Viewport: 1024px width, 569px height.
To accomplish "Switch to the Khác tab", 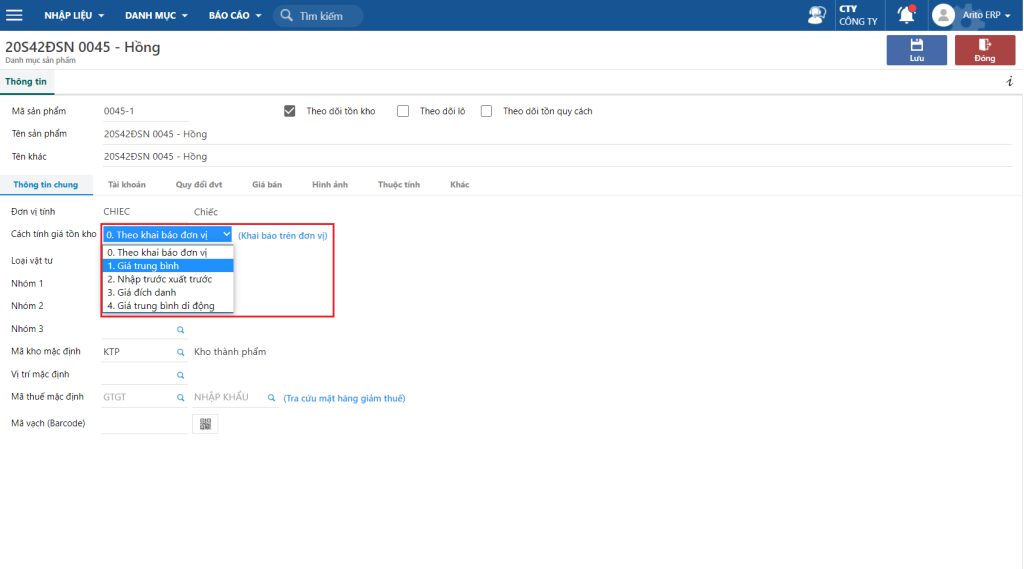I will pos(460,185).
